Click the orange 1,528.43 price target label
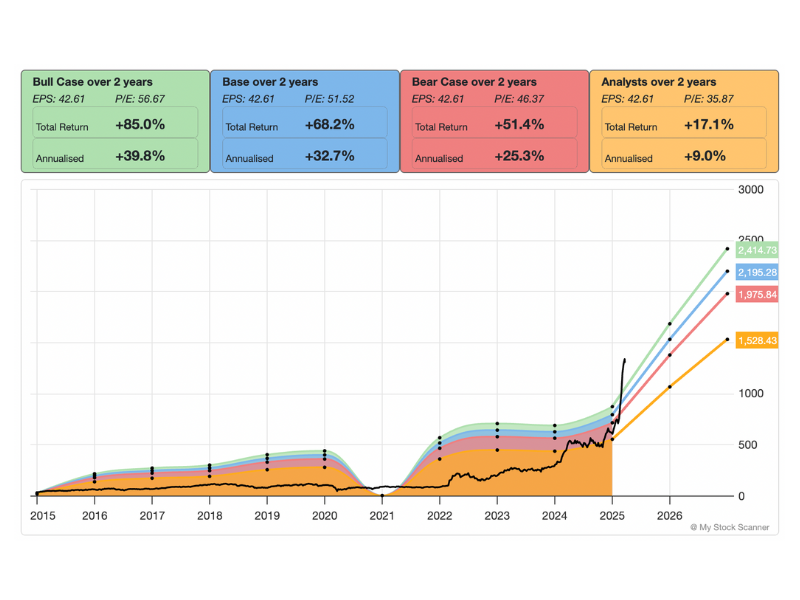 coord(757,341)
